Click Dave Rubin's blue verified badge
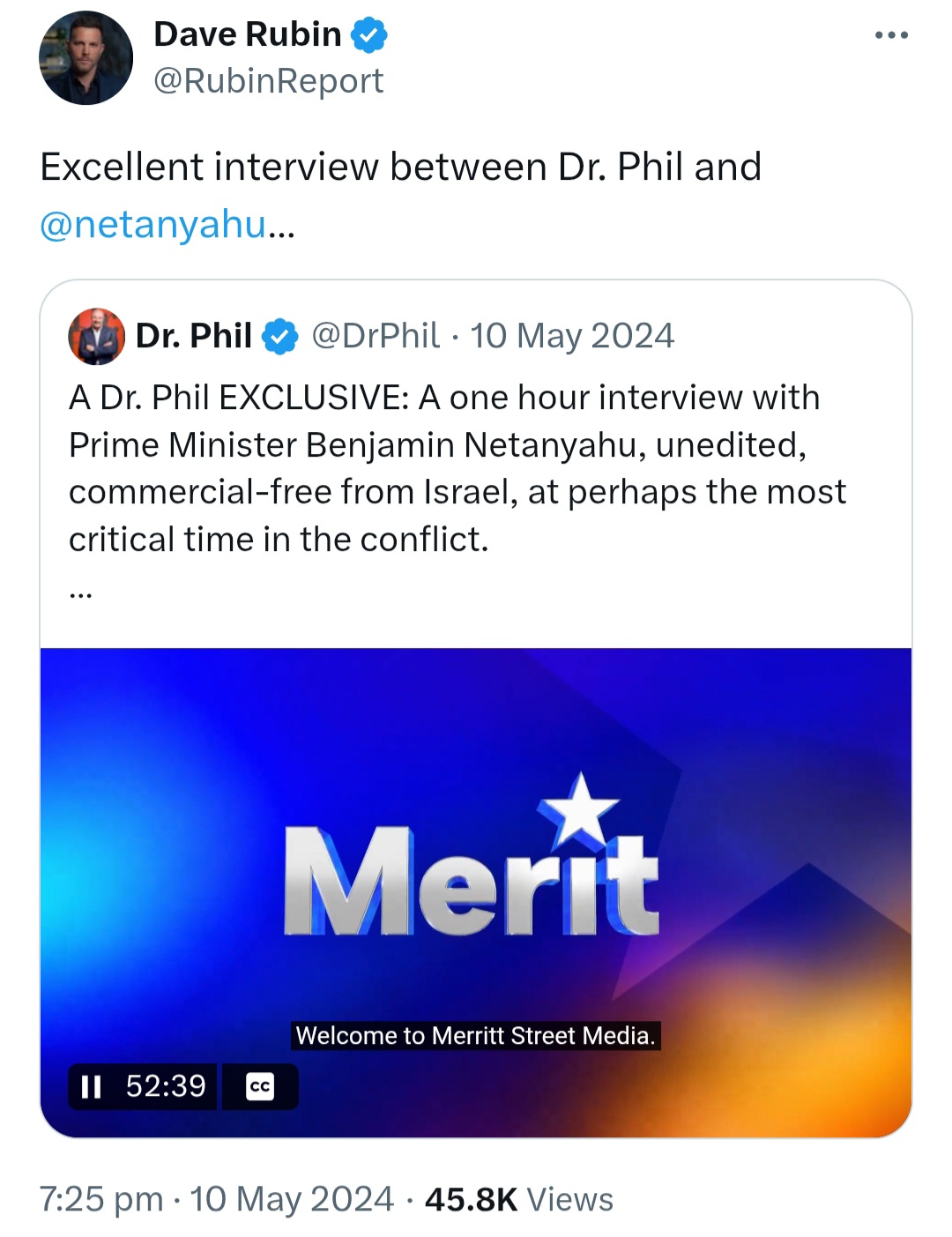Viewport: 952px width, 1237px height. coord(369,35)
